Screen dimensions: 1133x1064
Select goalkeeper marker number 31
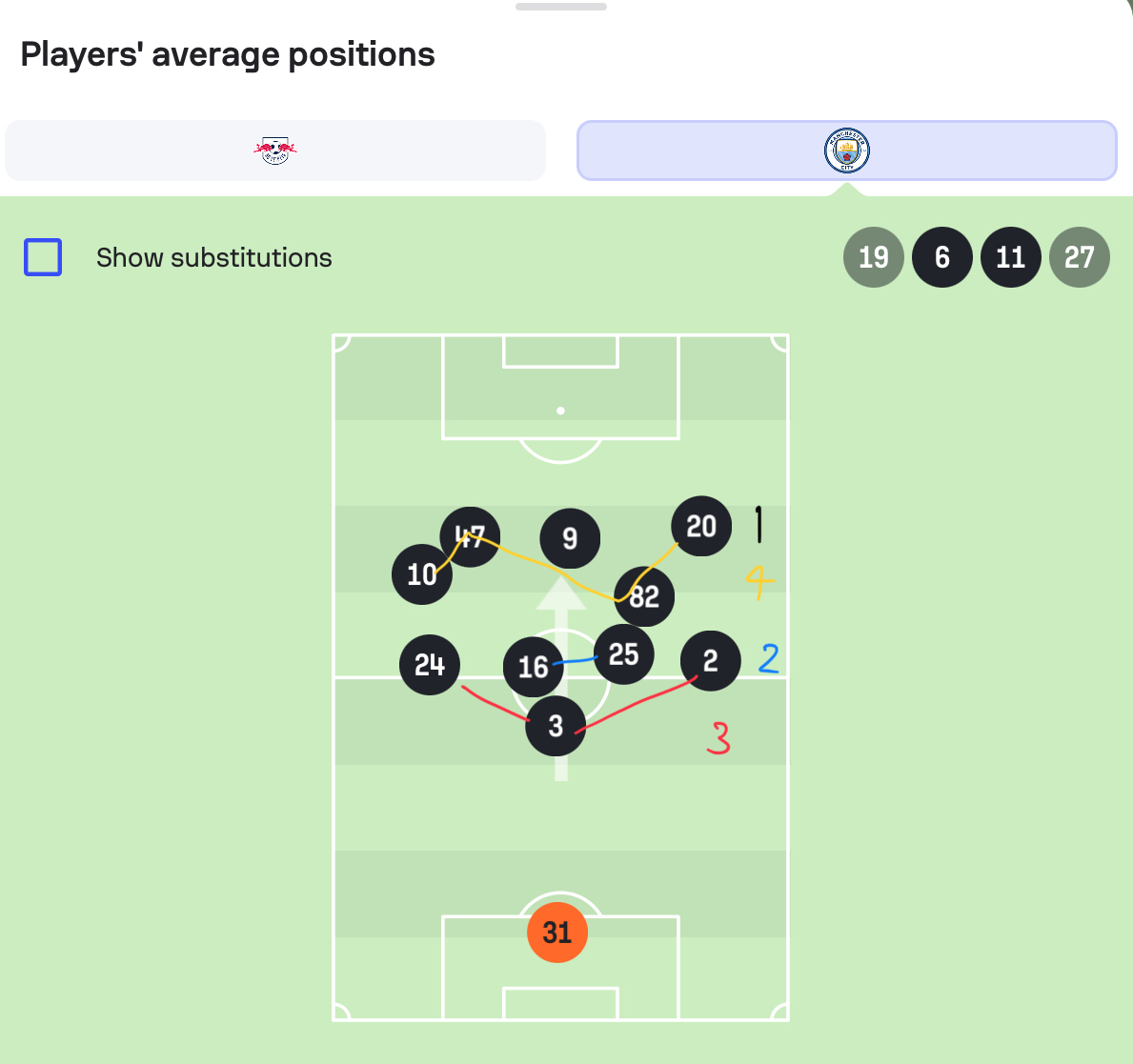(x=557, y=933)
